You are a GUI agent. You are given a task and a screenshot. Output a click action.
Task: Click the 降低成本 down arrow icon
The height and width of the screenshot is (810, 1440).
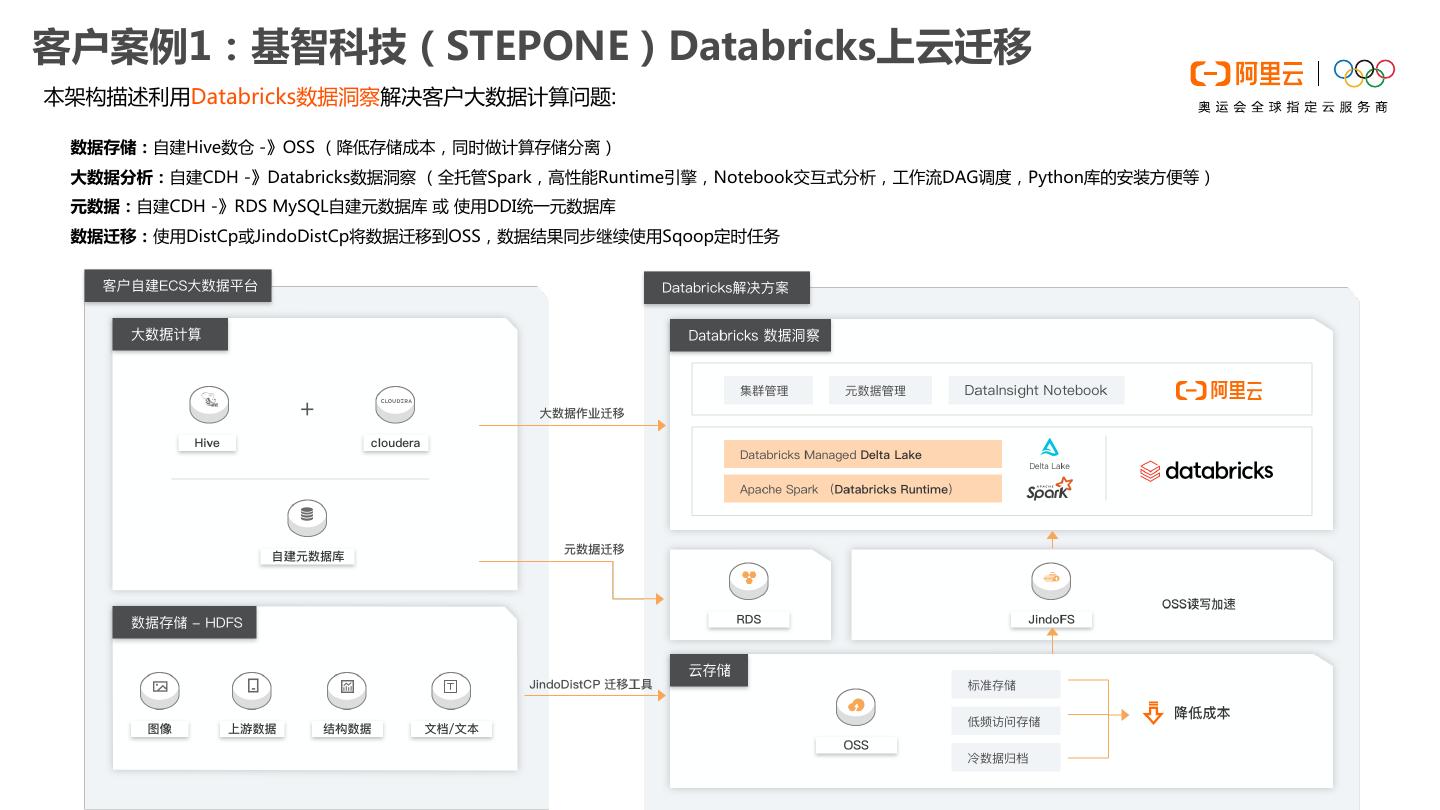click(x=1153, y=713)
